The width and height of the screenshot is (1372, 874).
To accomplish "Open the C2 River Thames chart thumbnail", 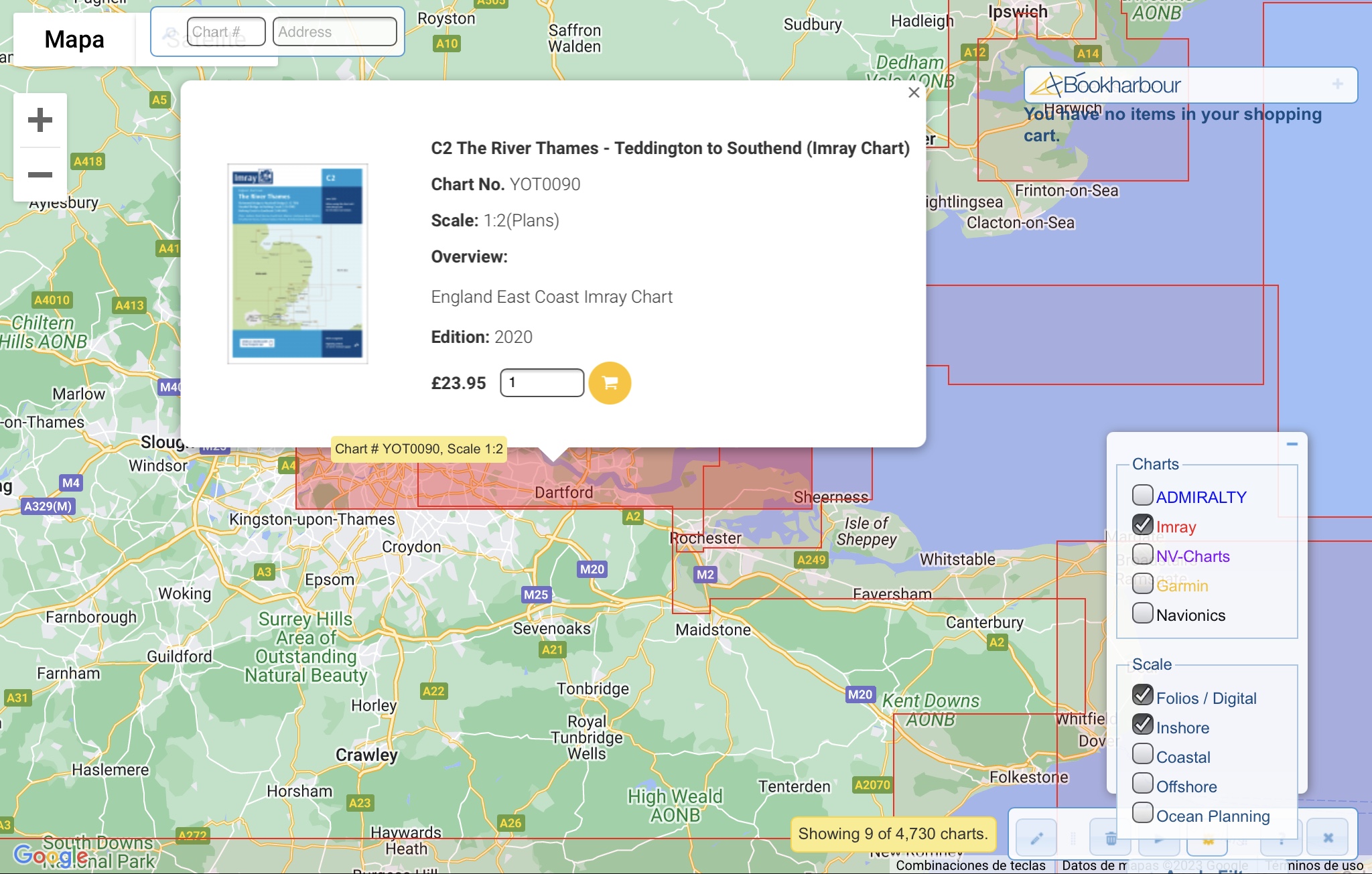I will click(x=297, y=264).
